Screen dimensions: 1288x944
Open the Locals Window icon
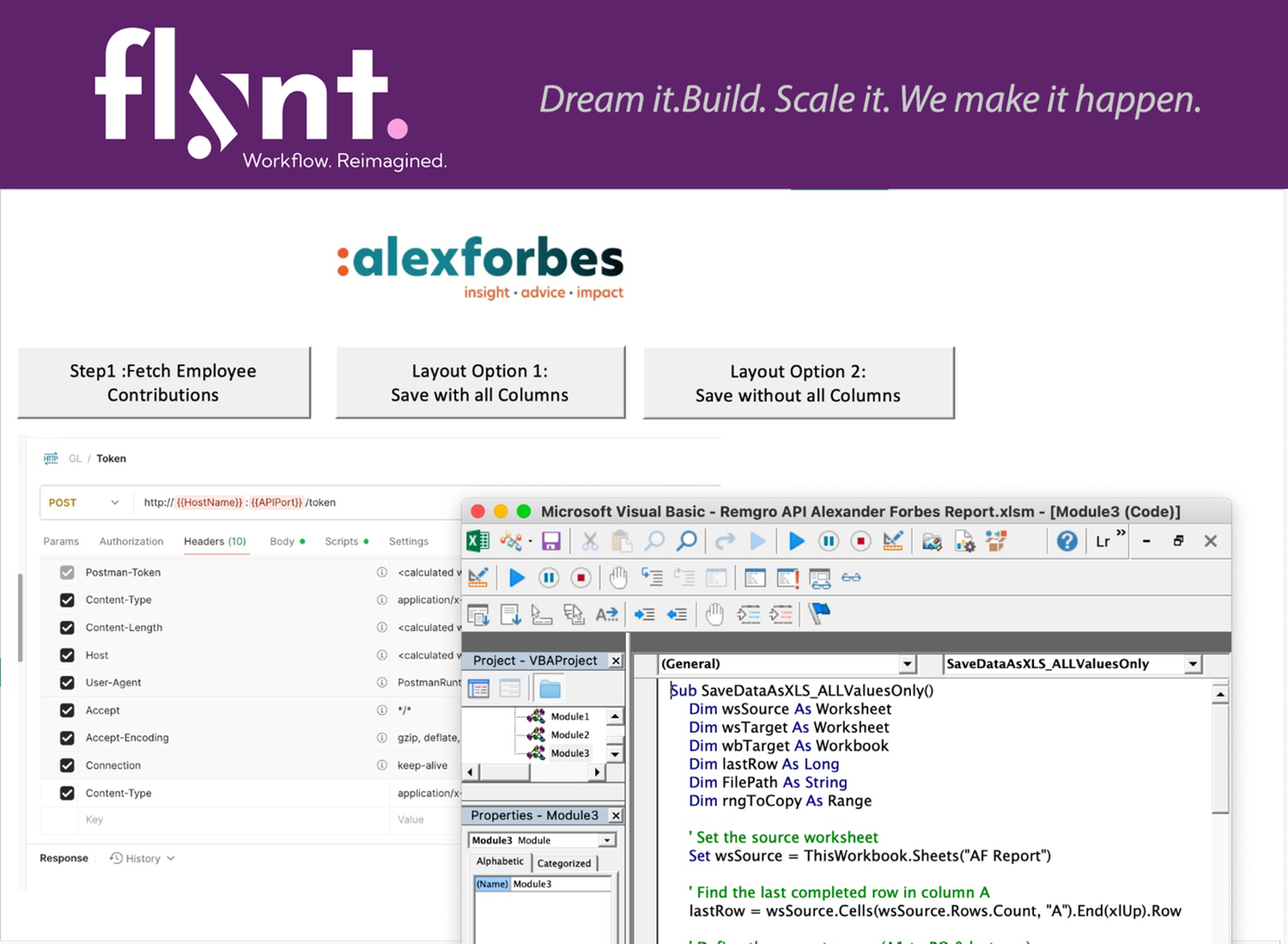pyautogui.click(x=755, y=577)
